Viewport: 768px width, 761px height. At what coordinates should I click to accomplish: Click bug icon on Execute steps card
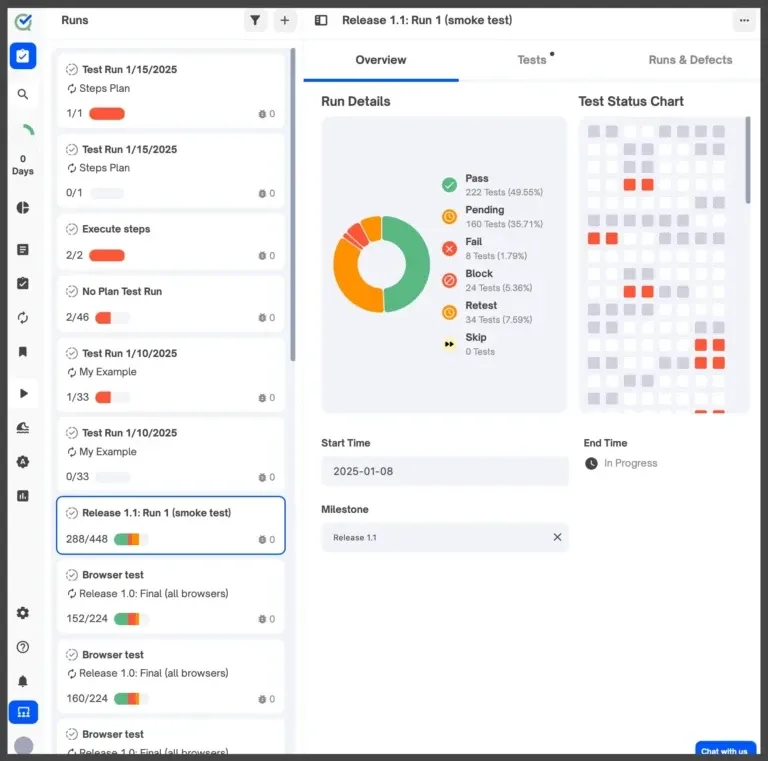pyautogui.click(x=262, y=256)
